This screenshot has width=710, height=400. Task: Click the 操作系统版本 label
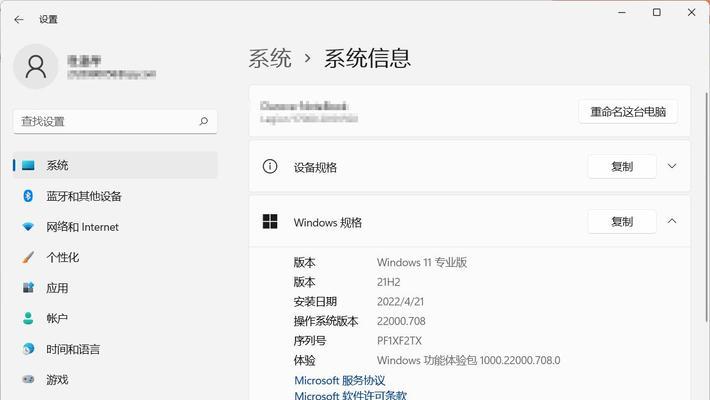coord(326,321)
